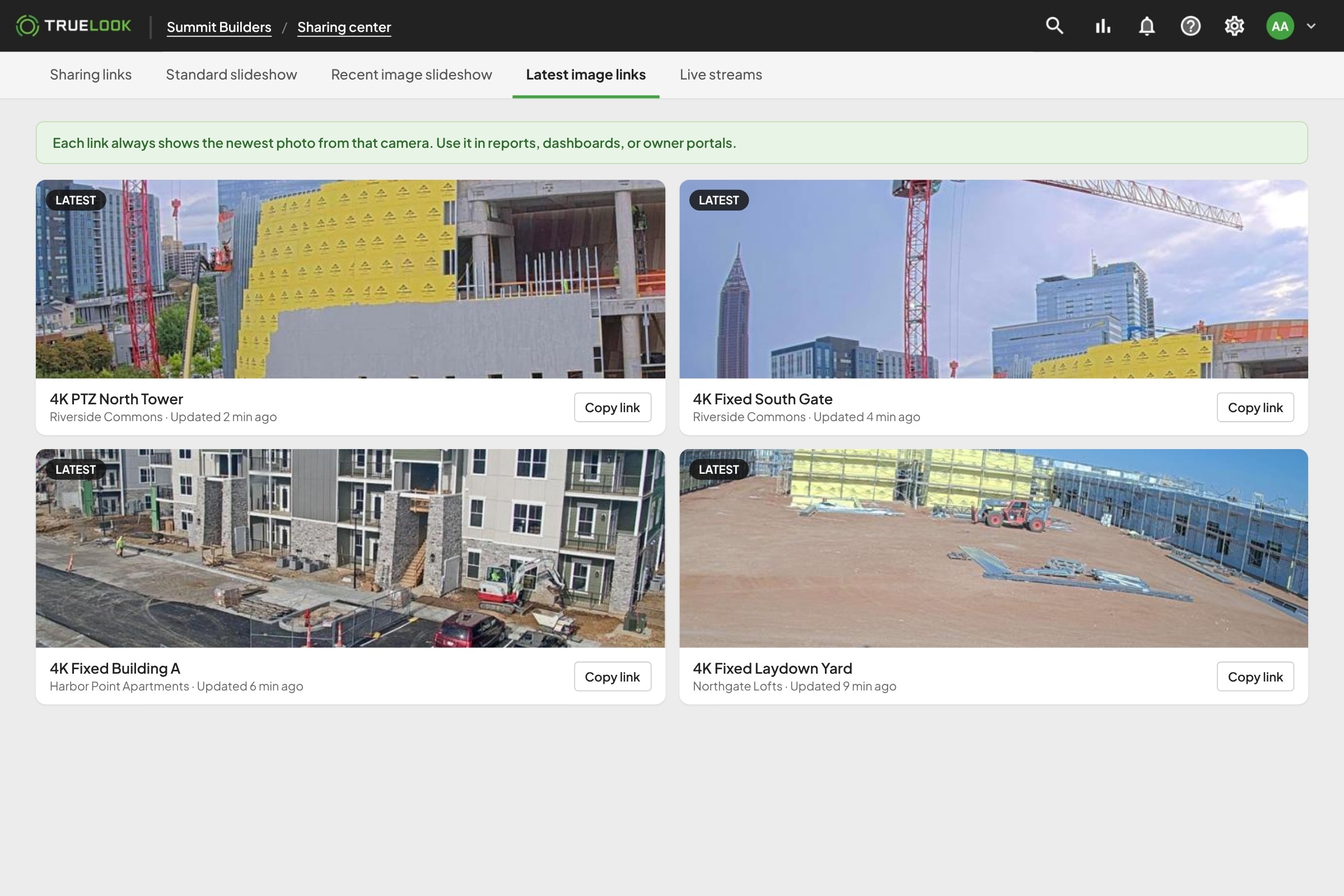
Task: Click LATEST badge on Laydown Yard image
Action: tap(718, 469)
